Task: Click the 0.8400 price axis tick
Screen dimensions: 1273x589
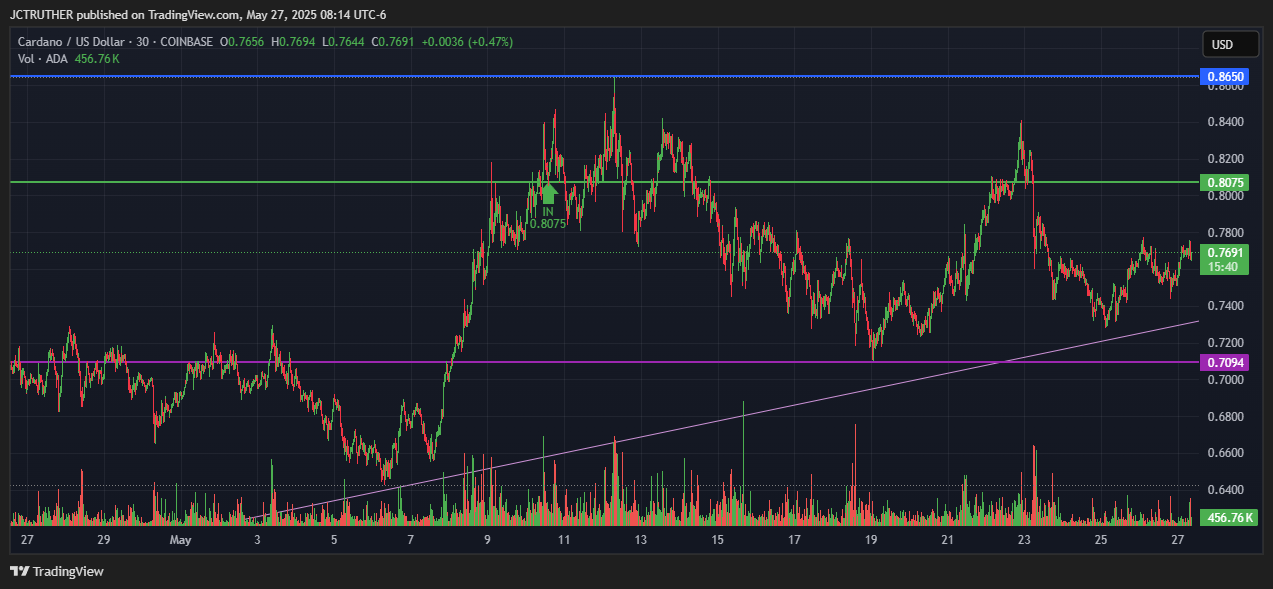Action: pyautogui.click(x=1225, y=122)
